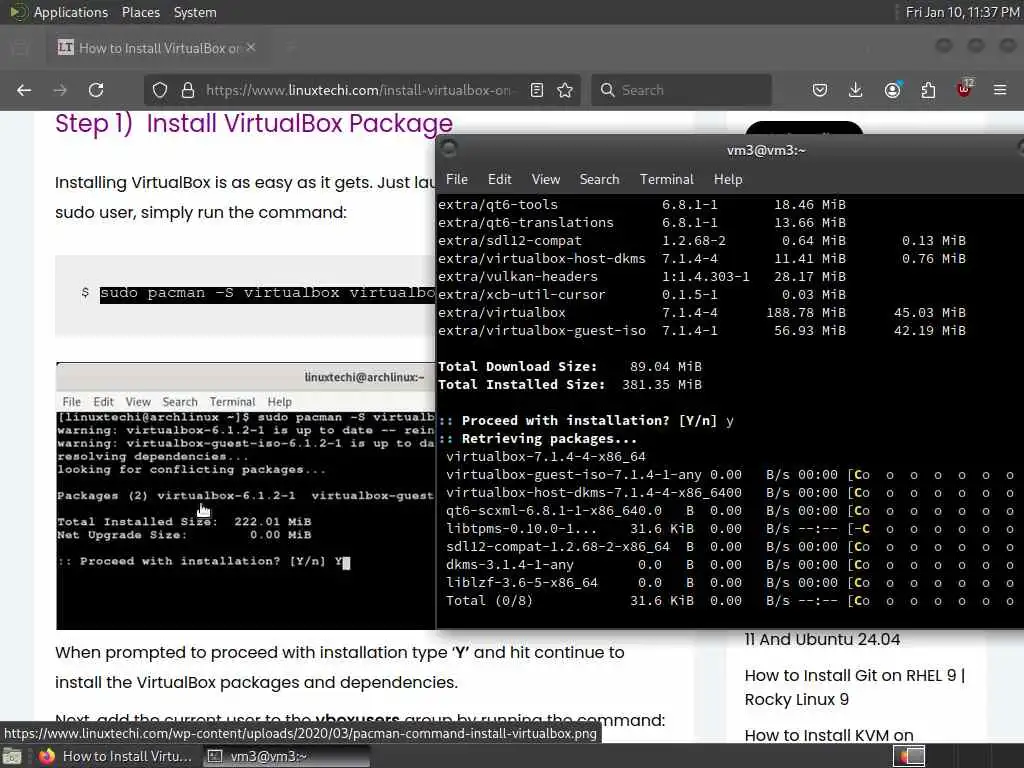
Task: Go back using Firefox back arrow
Action: [x=24, y=90]
